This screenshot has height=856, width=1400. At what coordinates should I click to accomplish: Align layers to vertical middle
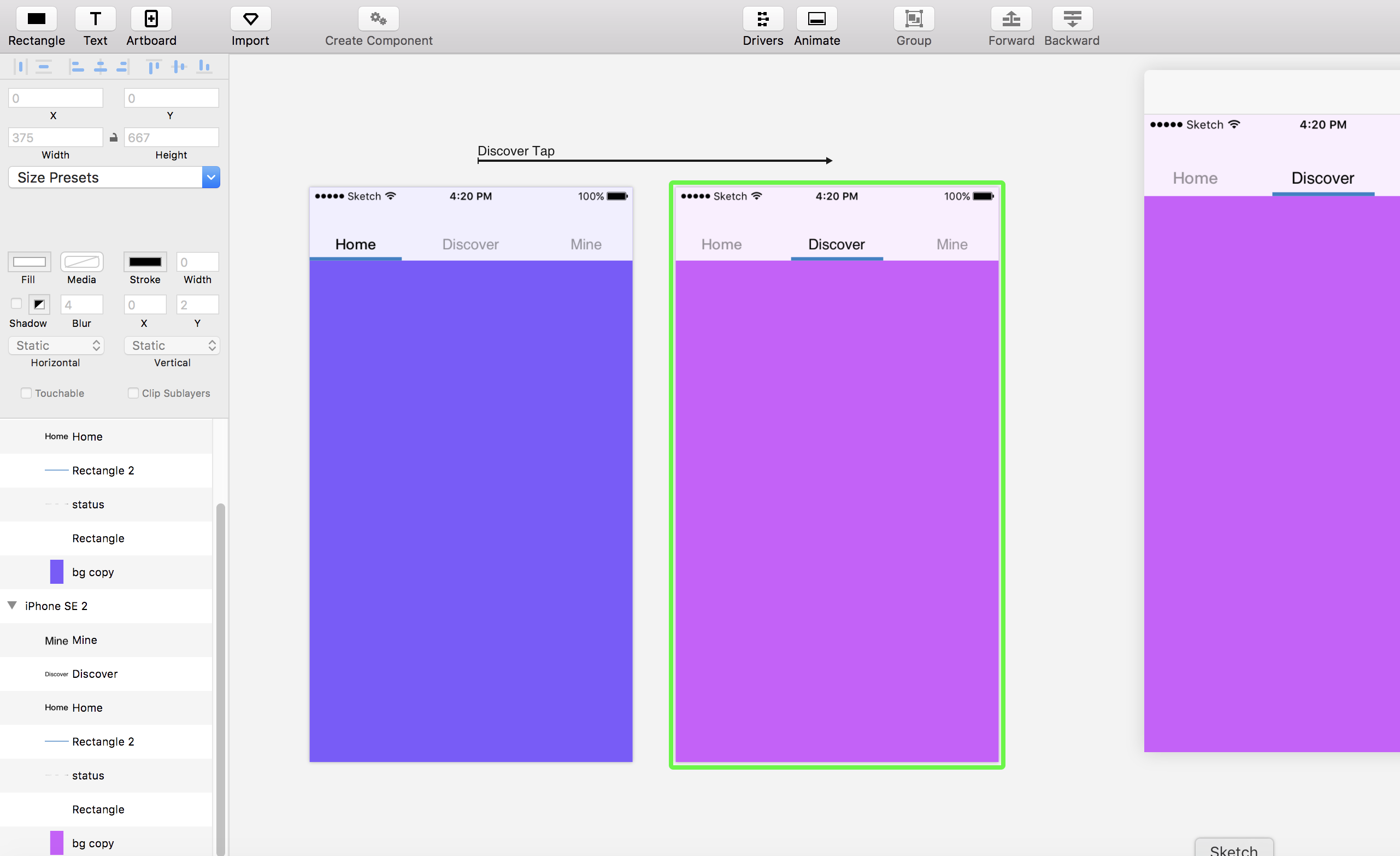pos(179,67)
